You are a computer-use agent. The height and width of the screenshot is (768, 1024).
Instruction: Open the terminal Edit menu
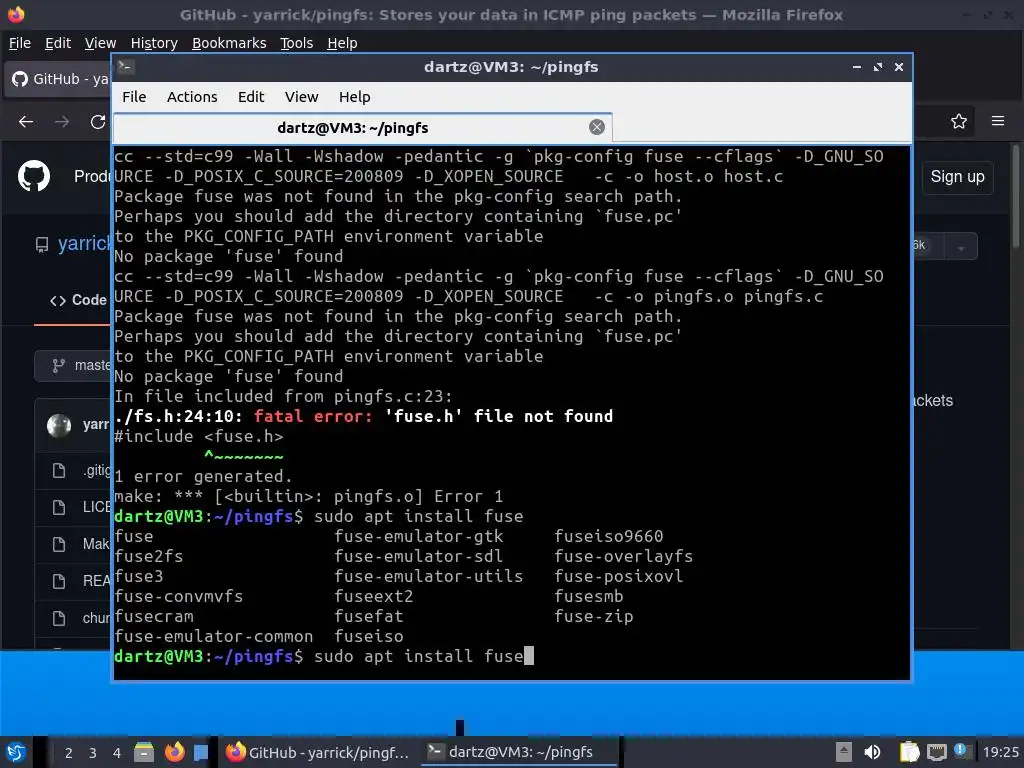point(251,97)
